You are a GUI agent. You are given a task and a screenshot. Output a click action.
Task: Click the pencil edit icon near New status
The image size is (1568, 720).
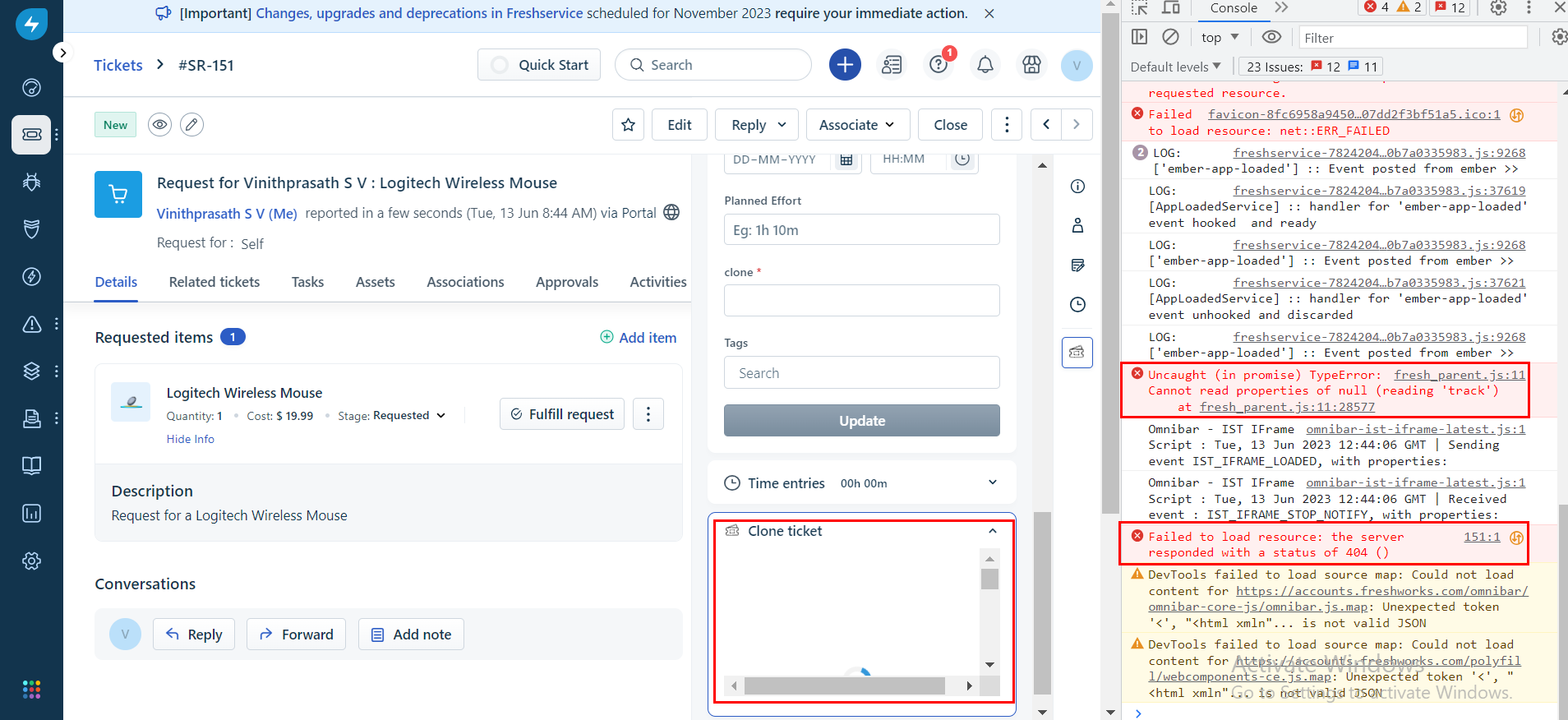(x=191, y=125)
